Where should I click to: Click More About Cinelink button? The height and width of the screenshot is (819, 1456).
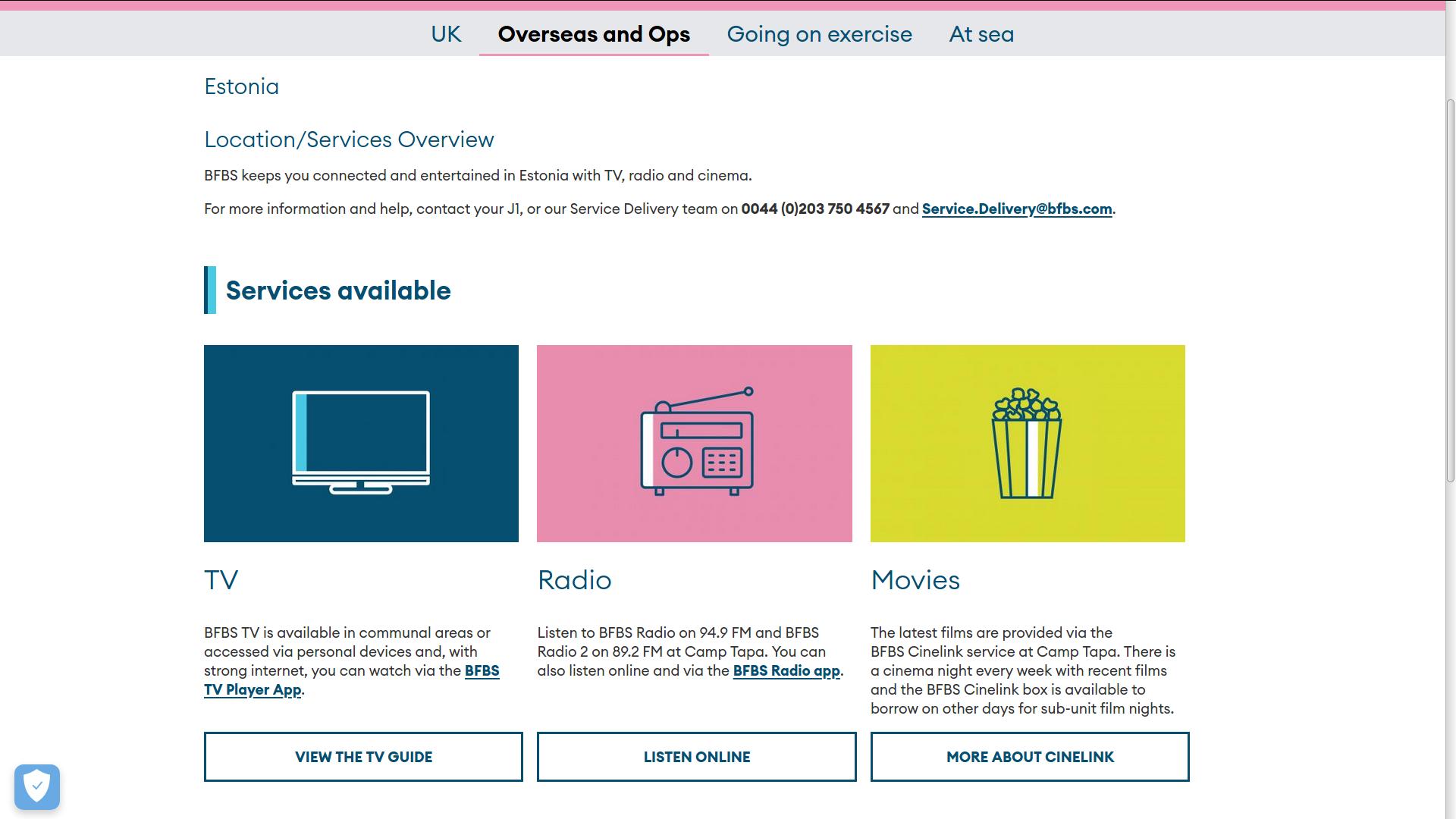point(1029,756)
